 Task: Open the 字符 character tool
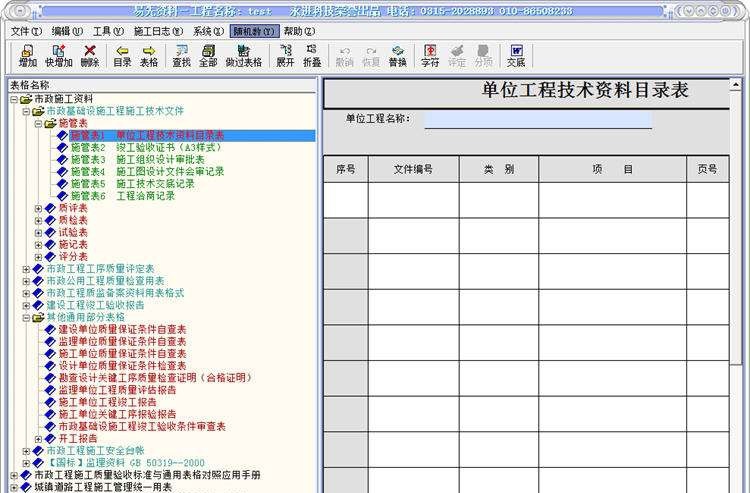point(430,55)
